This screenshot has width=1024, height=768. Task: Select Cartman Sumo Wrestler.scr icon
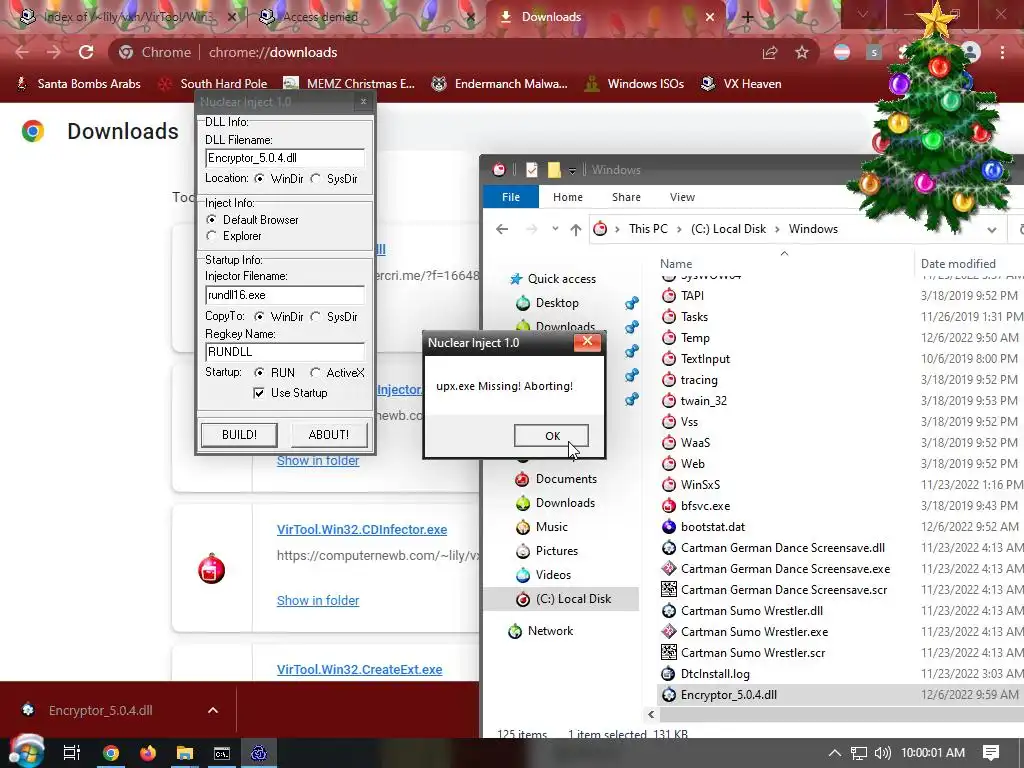(669, 652)
